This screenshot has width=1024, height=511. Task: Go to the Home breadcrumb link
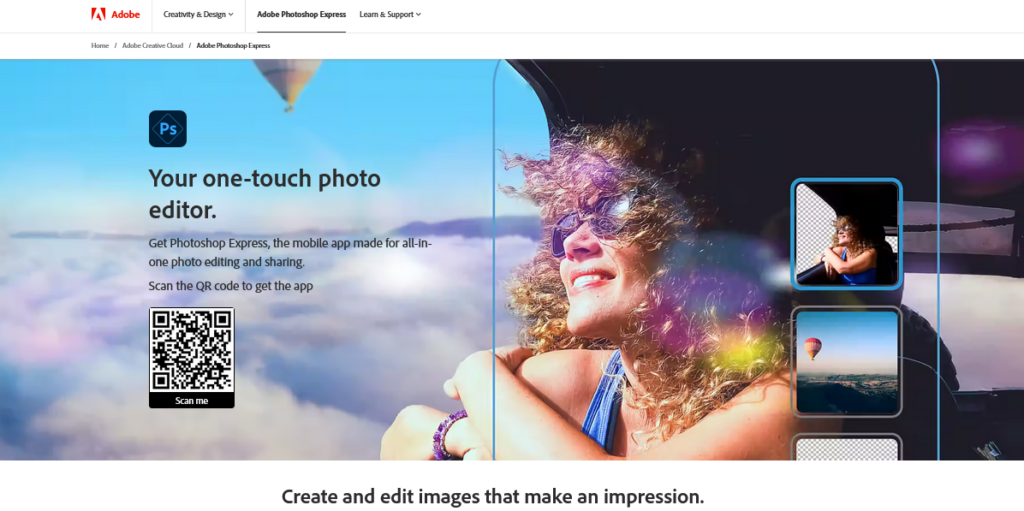(x=100, y=46)
